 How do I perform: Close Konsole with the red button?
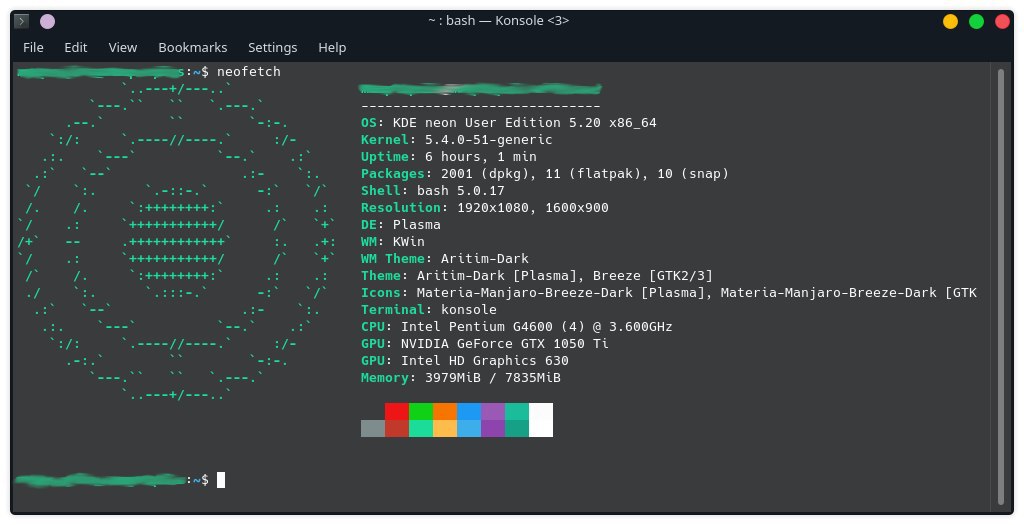tap(1002, 22)
